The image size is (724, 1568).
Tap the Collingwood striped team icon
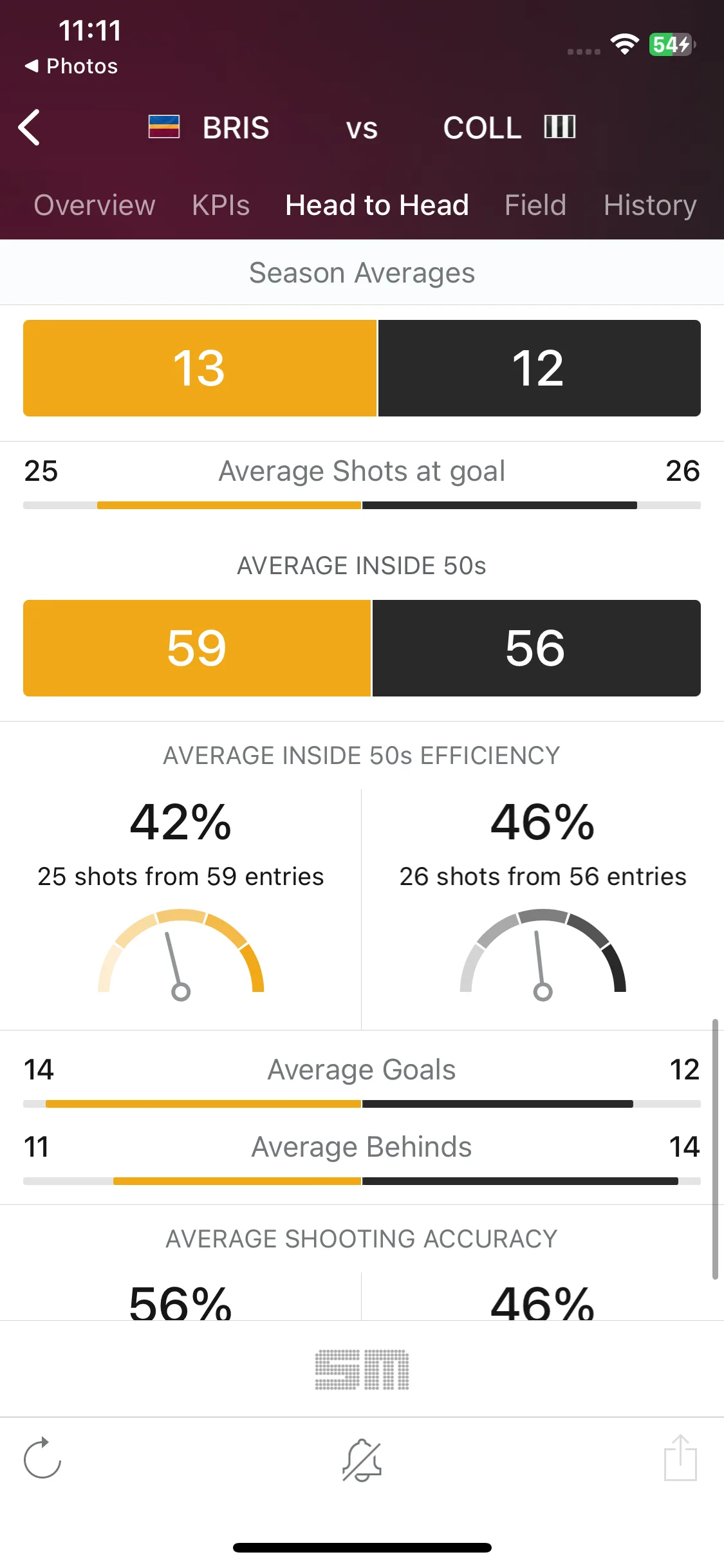tap(560, 127)
